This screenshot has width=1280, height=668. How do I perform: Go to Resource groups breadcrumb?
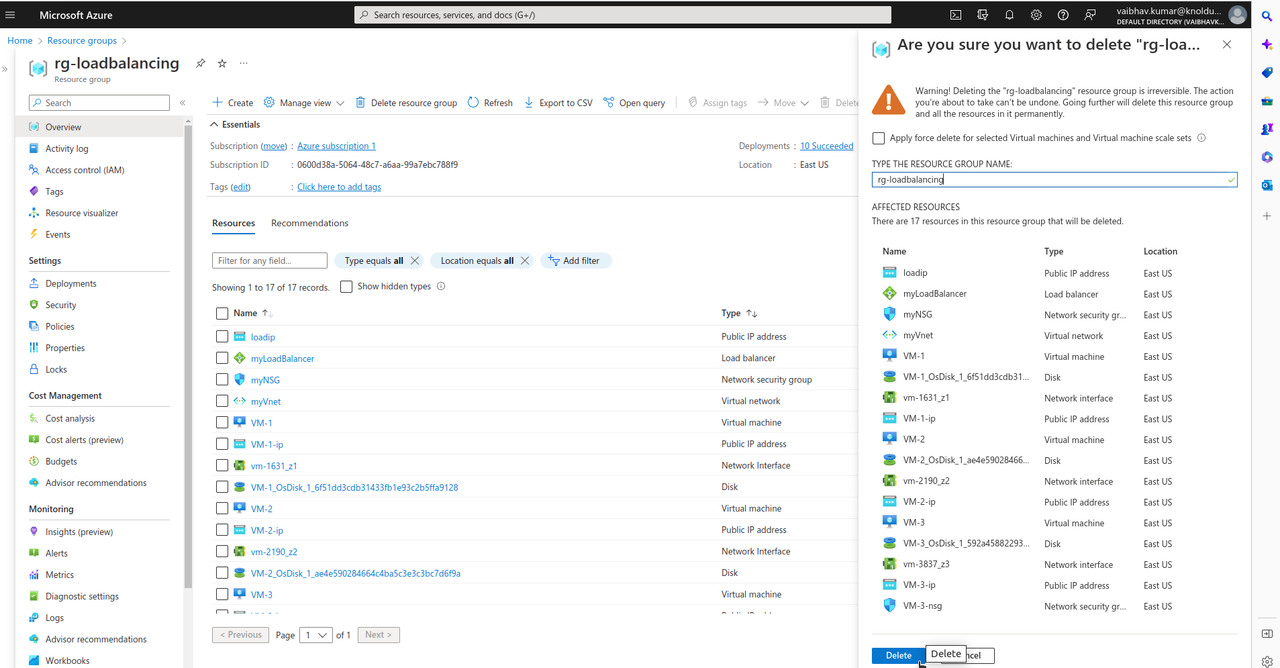[x=82, y=41]
